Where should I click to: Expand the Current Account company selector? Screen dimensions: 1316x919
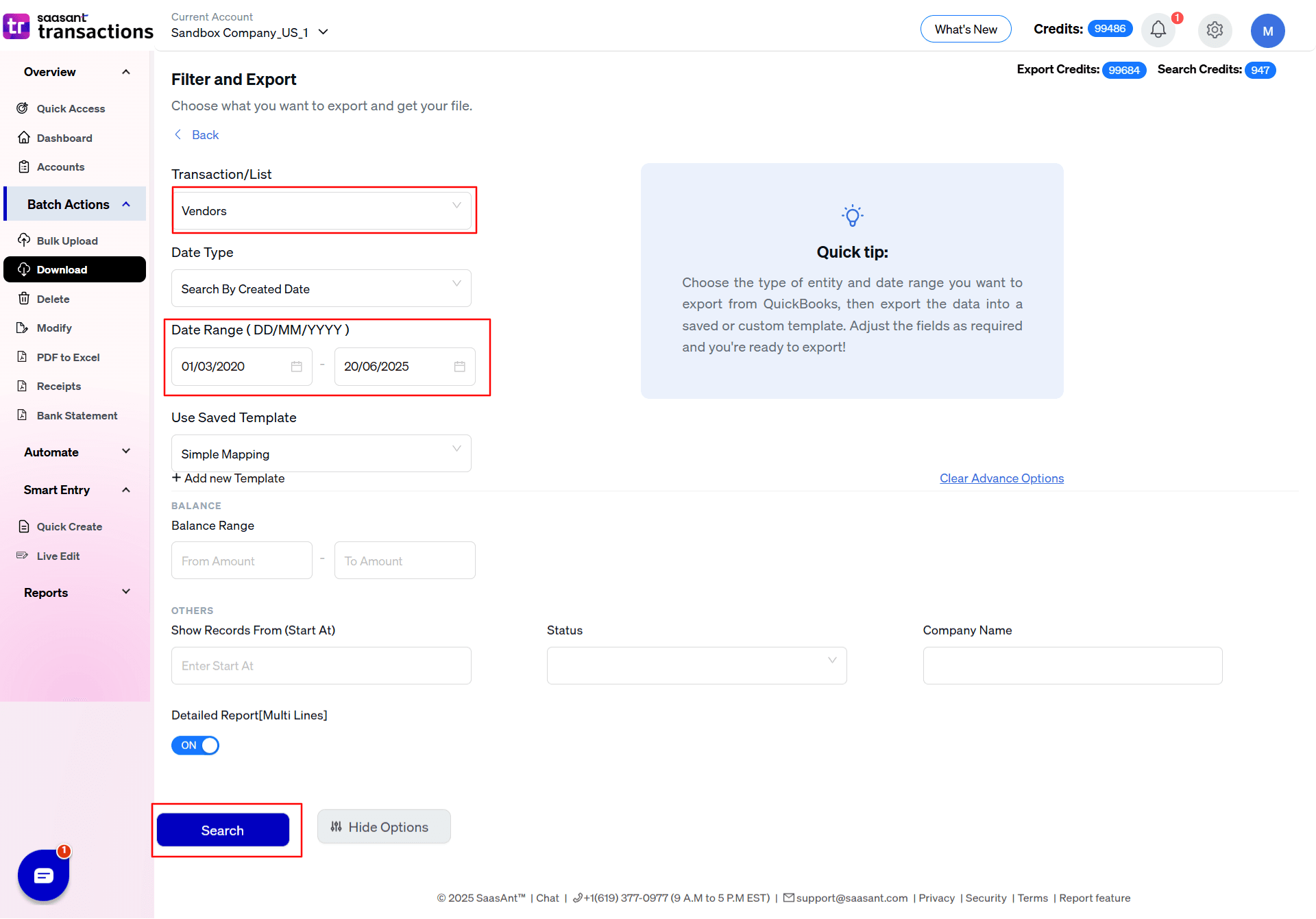pos(249,32)
